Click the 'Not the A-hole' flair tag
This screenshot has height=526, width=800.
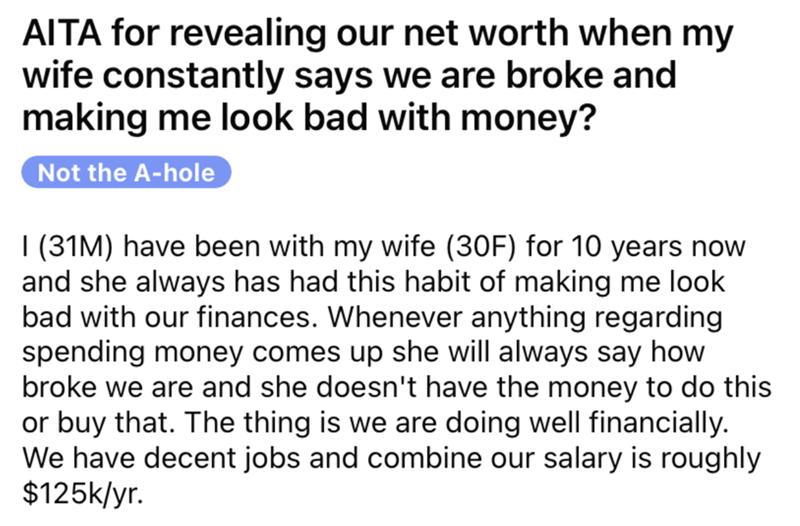(x=126, y=172)
